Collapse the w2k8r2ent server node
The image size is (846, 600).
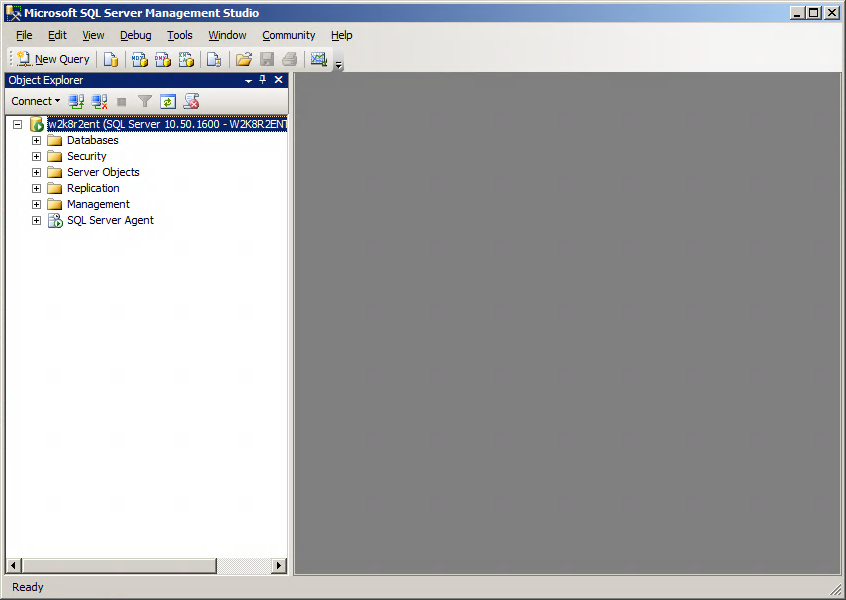click(x=17, y=124)
